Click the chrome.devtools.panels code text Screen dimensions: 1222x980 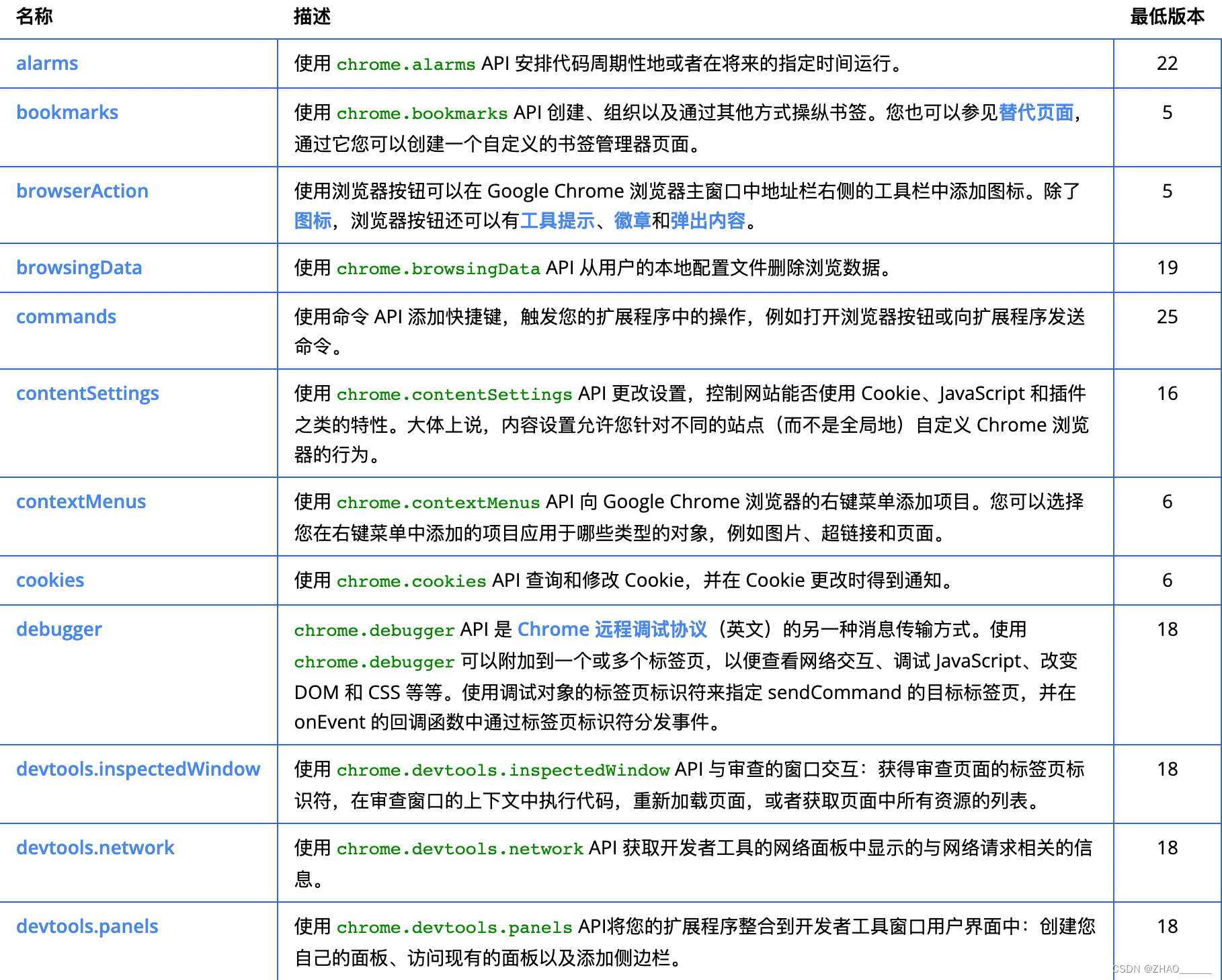[454, 928]
